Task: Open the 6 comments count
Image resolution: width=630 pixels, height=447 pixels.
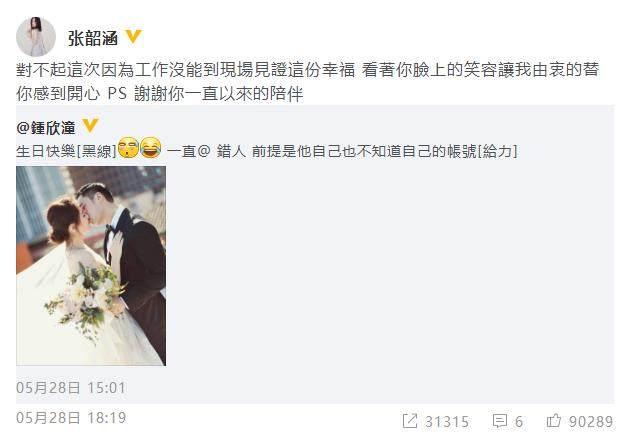Action: pos(519,422)
